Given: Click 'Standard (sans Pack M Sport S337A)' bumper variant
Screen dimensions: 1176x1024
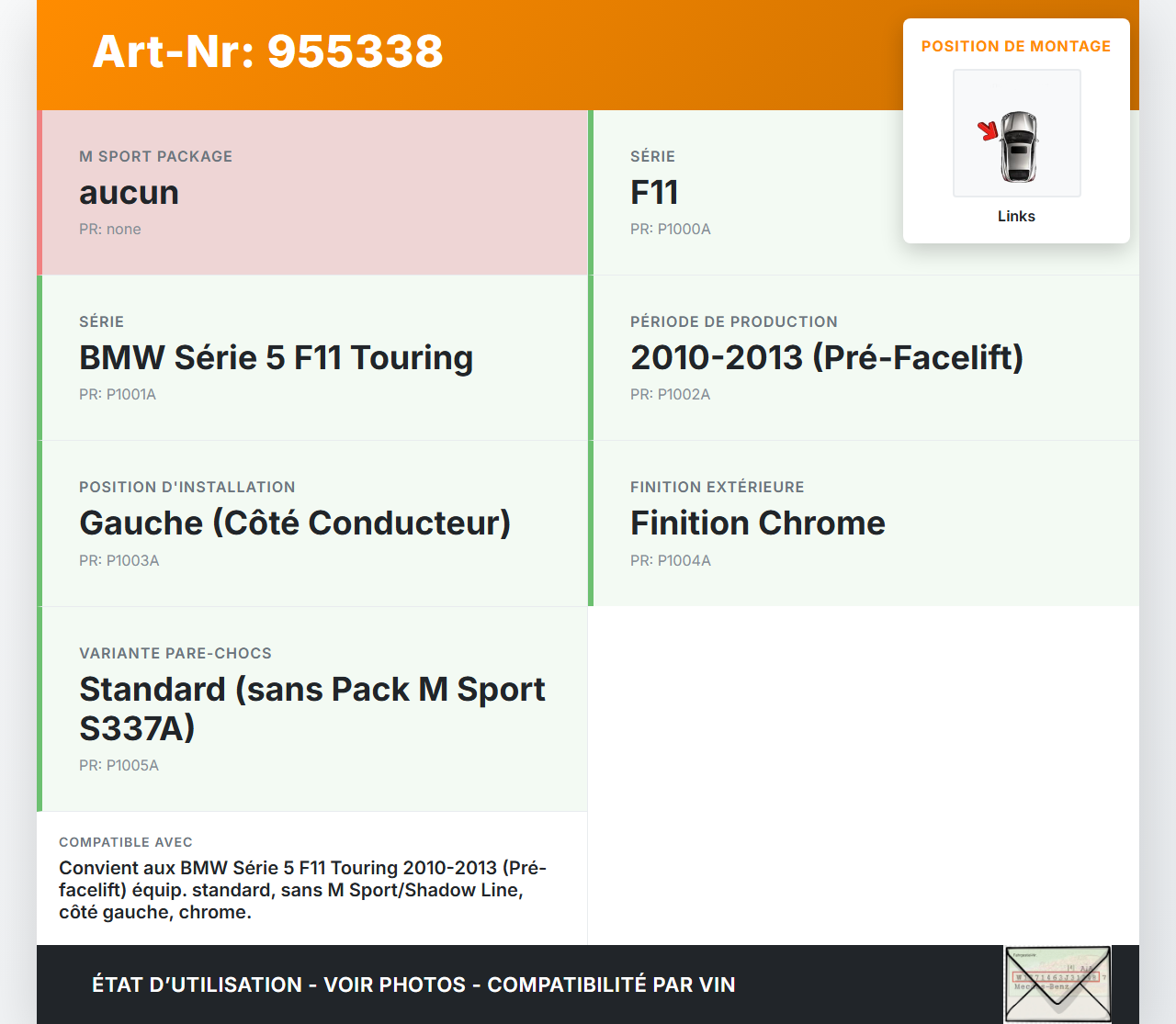Looking at the screenshot, I should point(312,708).
